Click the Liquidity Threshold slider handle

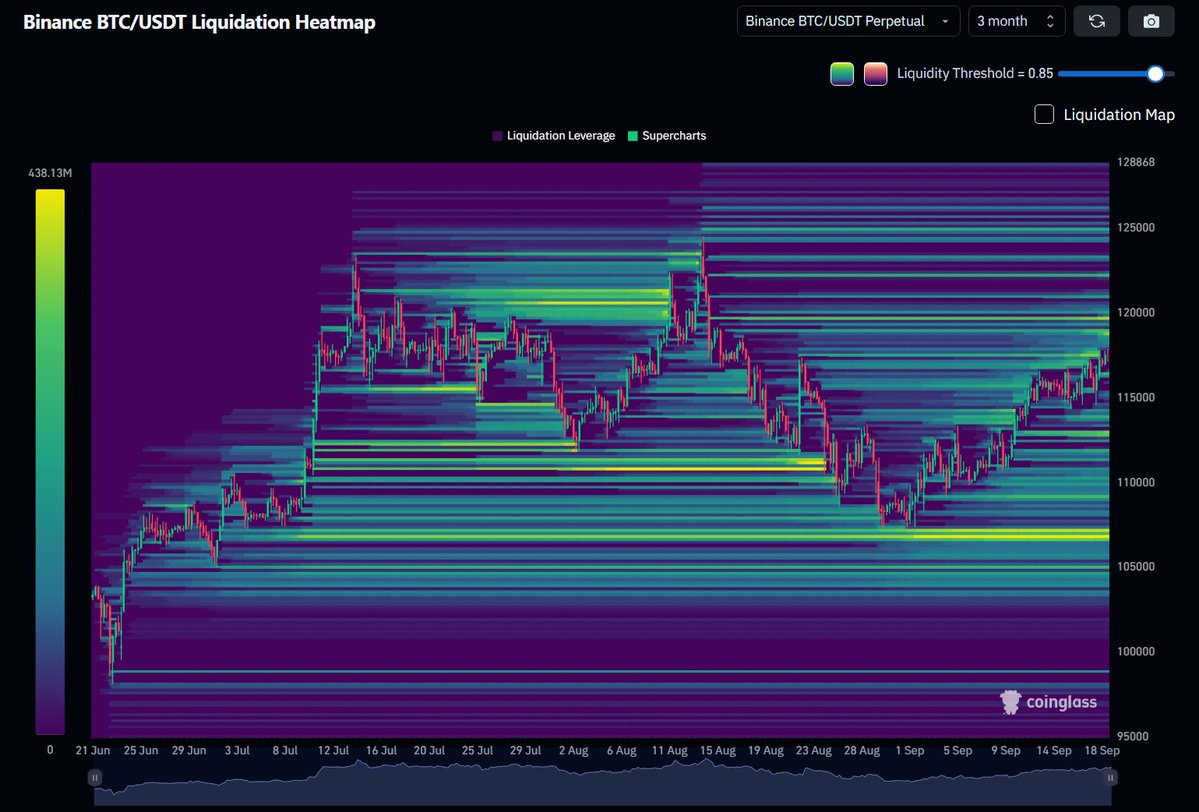click(1156, 73)
